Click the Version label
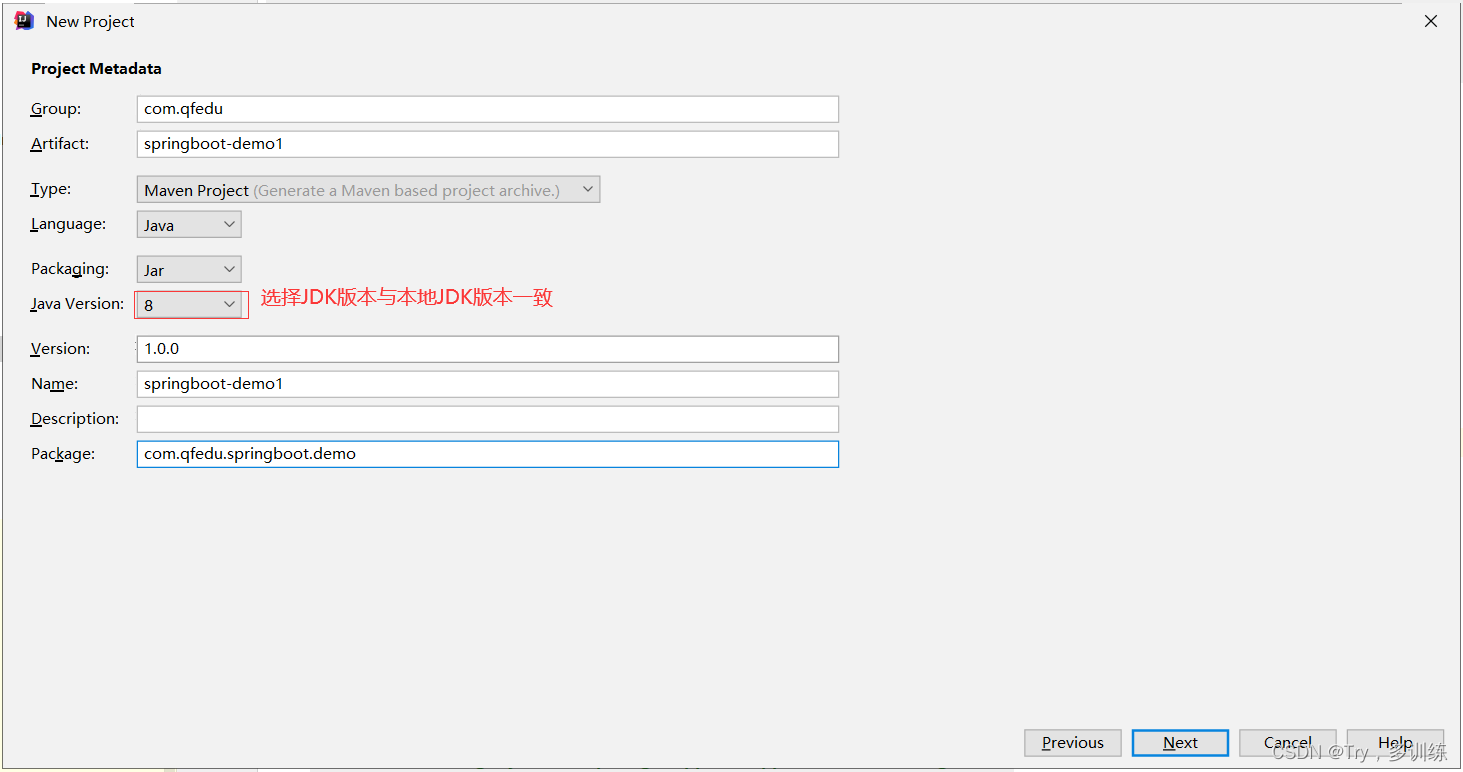Screen dimensions: 1463x772 click(x=61, y=349)
